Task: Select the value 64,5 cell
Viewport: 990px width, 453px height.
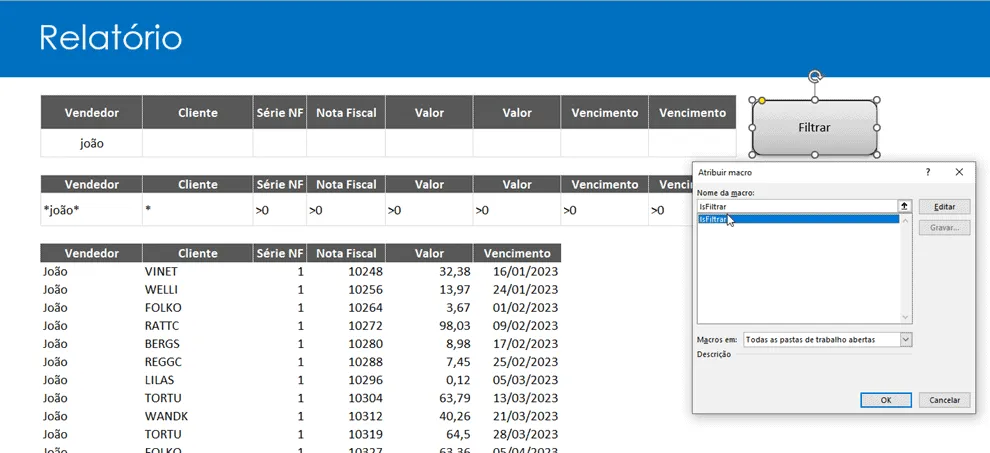Action: pyautogui.click(x=429, y=435)
